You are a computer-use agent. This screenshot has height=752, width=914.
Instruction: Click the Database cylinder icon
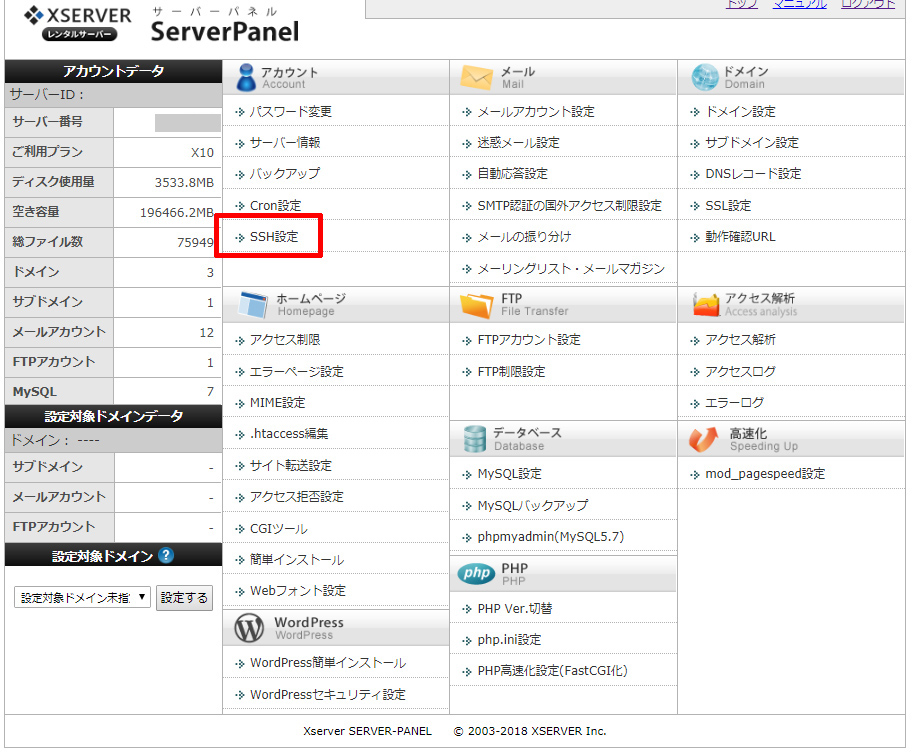475,438
